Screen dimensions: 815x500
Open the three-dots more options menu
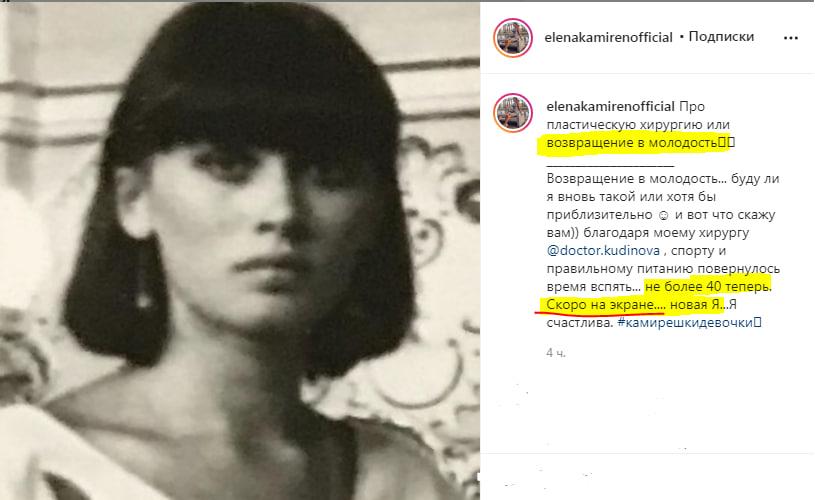point(790,38)
